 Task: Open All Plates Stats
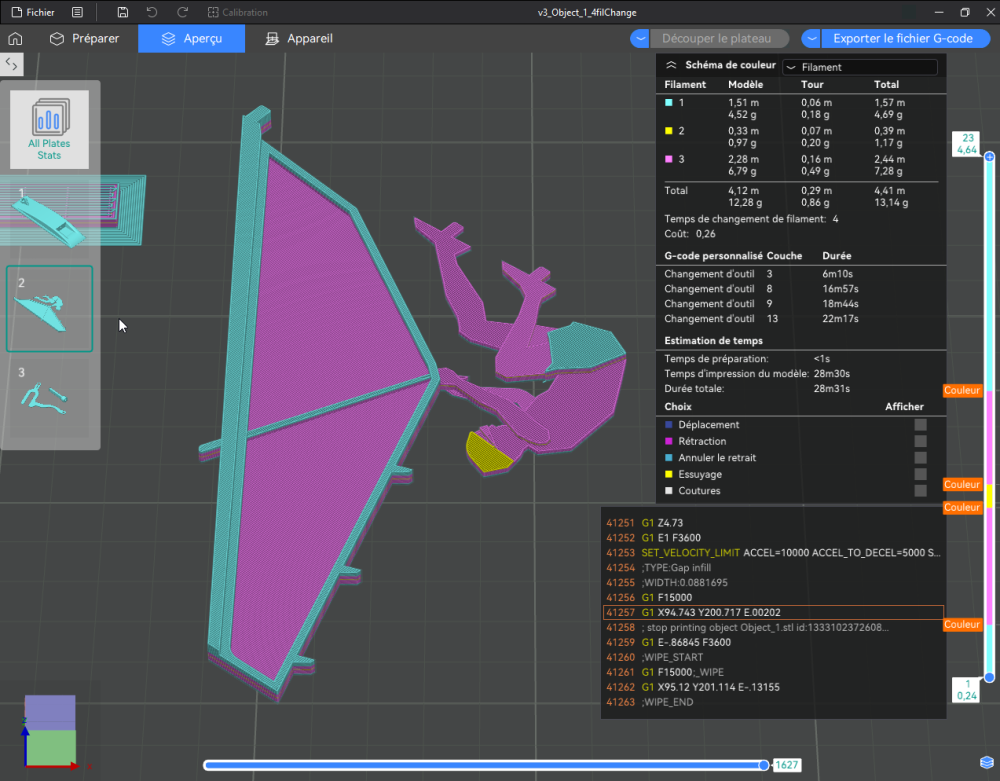pyautogui.click(x=49, y=129)
